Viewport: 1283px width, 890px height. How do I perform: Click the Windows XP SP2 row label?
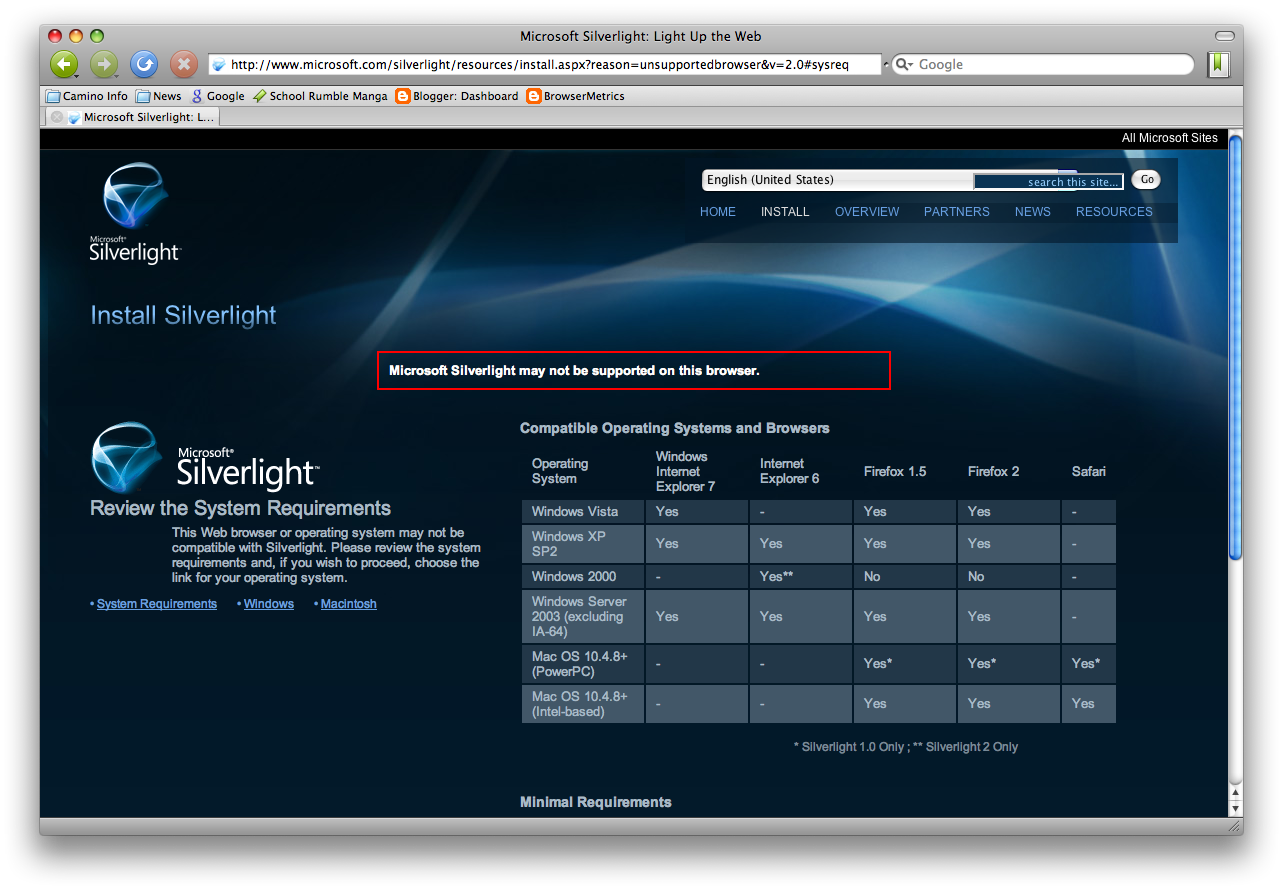coord(570,544)
